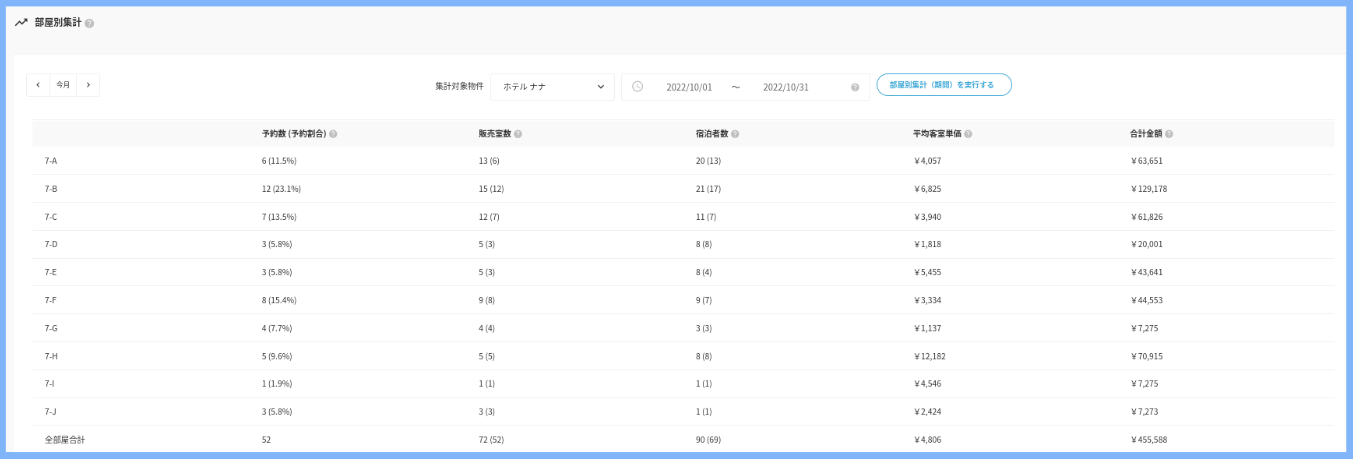
Task: Click help icon next to 部屋別集計 title
Action: [90, 23]
